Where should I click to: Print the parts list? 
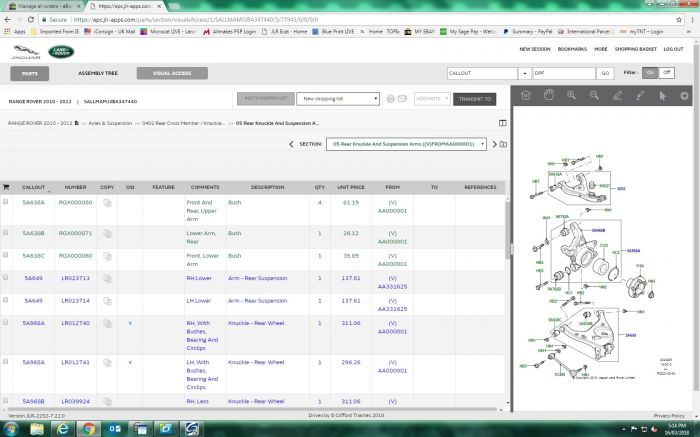[x=391, y=99]
